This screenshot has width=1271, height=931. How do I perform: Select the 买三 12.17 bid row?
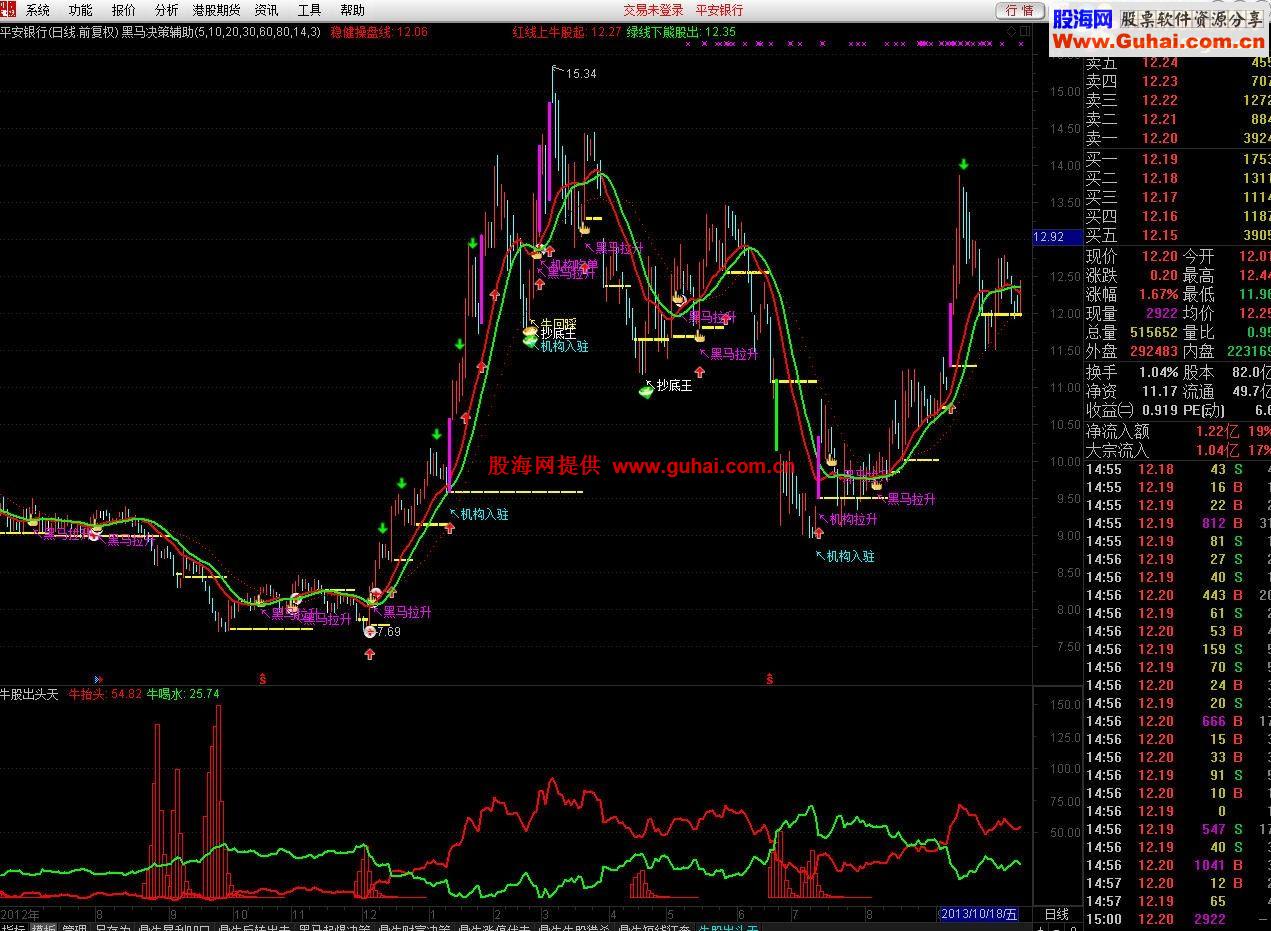(x=1178, y=197)
